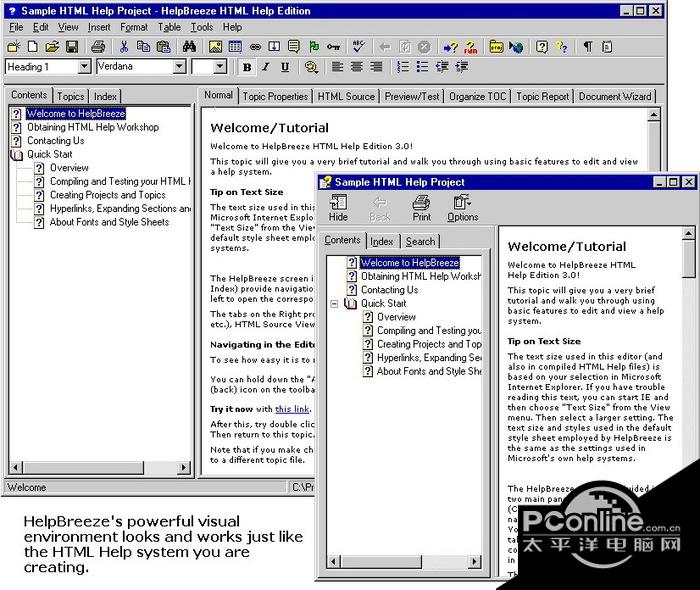Open the Topic Report tab

(542, 96)
